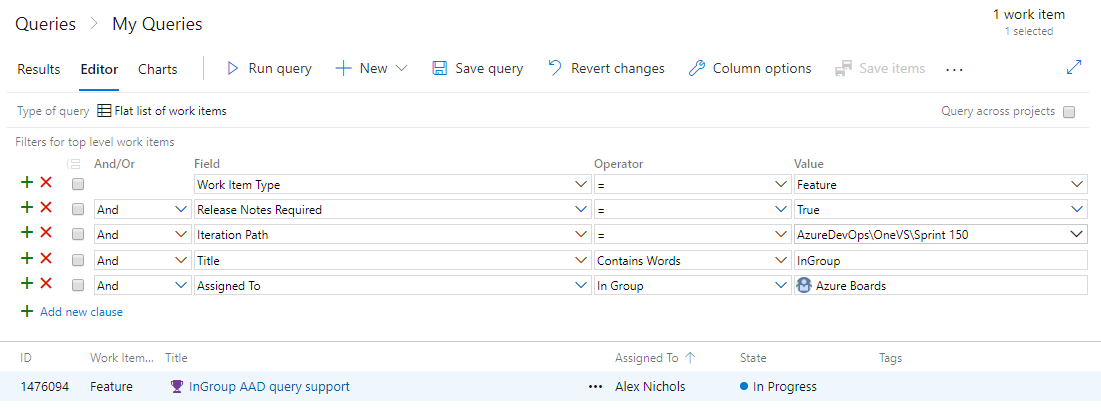Open InGroup AAD query support work item
The image size is (1101, 418).
[269, 387]
